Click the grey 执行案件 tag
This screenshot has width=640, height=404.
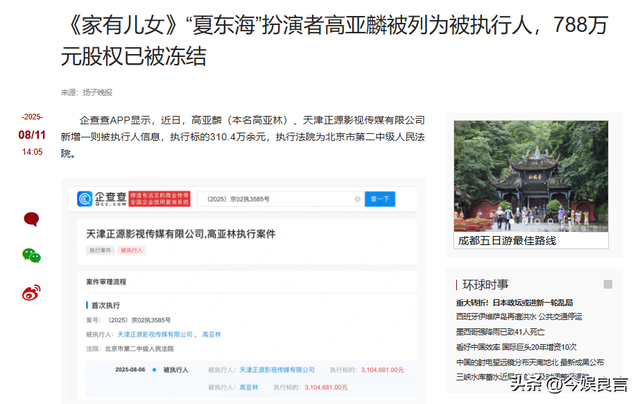[x=100, y=250]
